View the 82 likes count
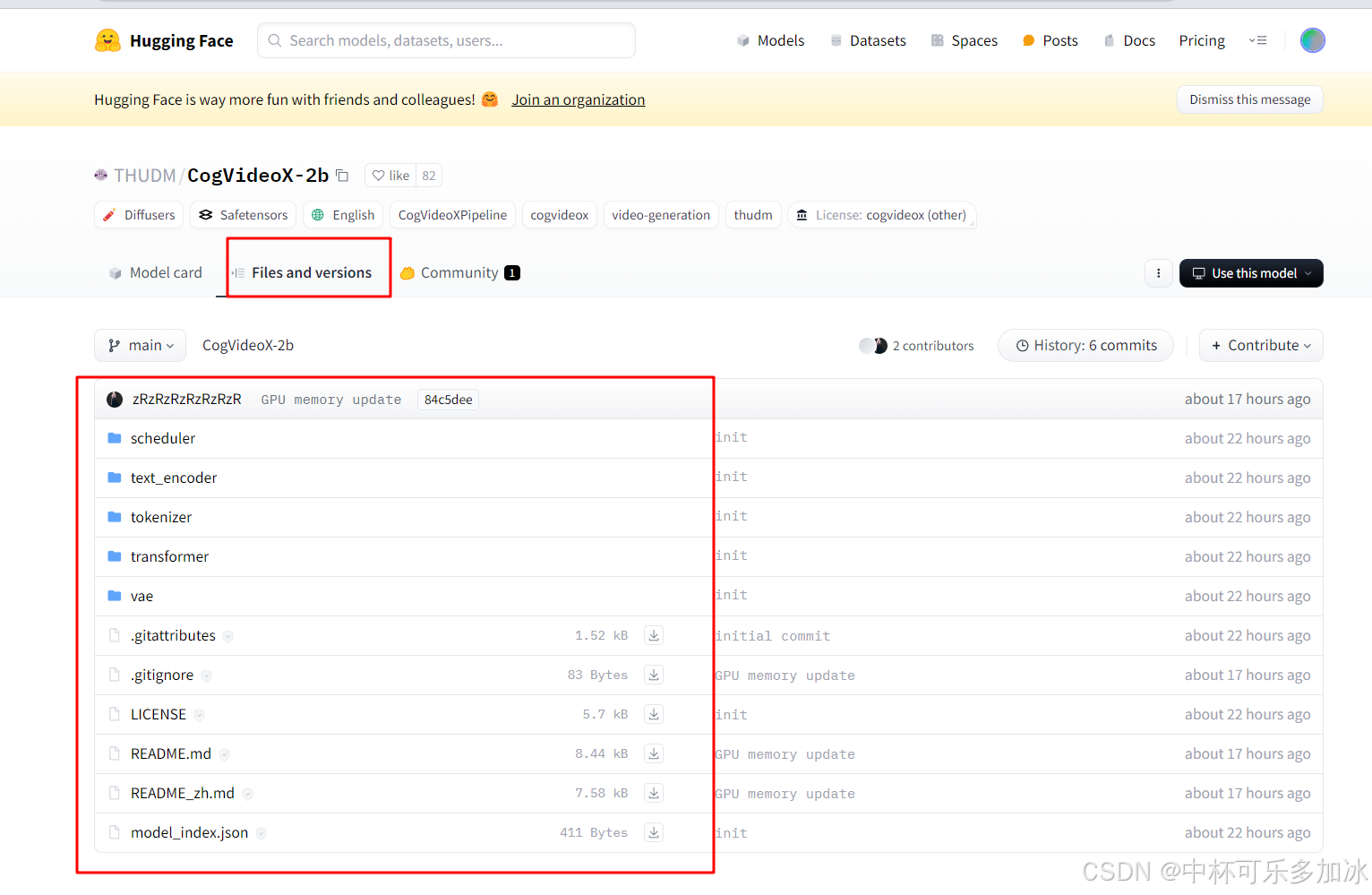1372x895 pixels. [x=429, y=176]
